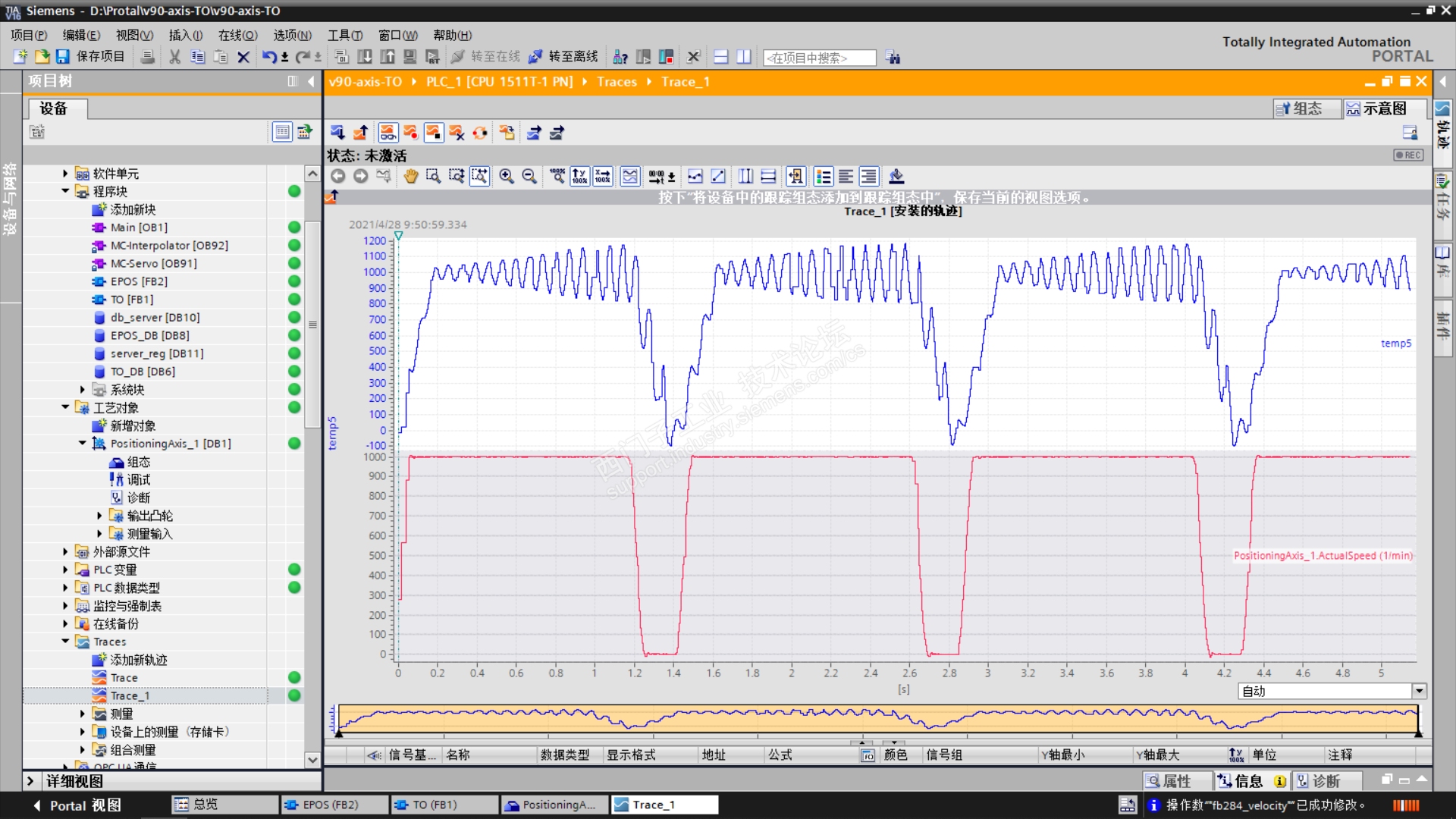Viewport: 1456px width, 819px height.
Task: Open the 在线(O) menu
Action: 237,35
